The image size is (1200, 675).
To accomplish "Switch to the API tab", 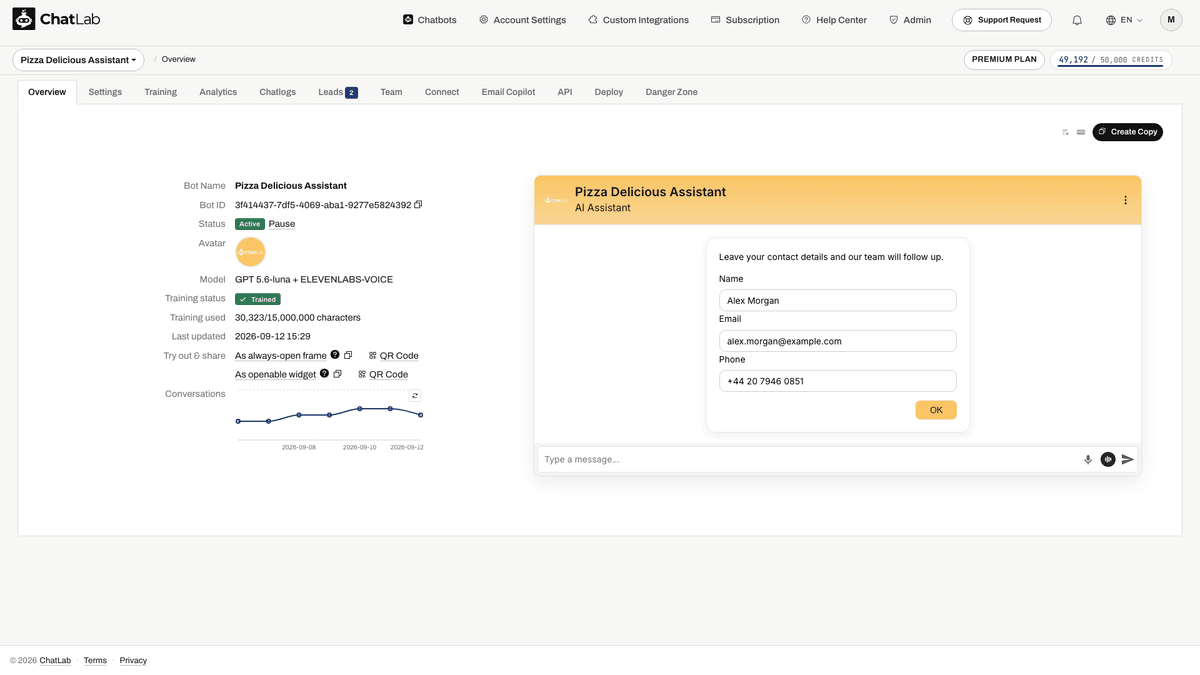I will (565, 92).
